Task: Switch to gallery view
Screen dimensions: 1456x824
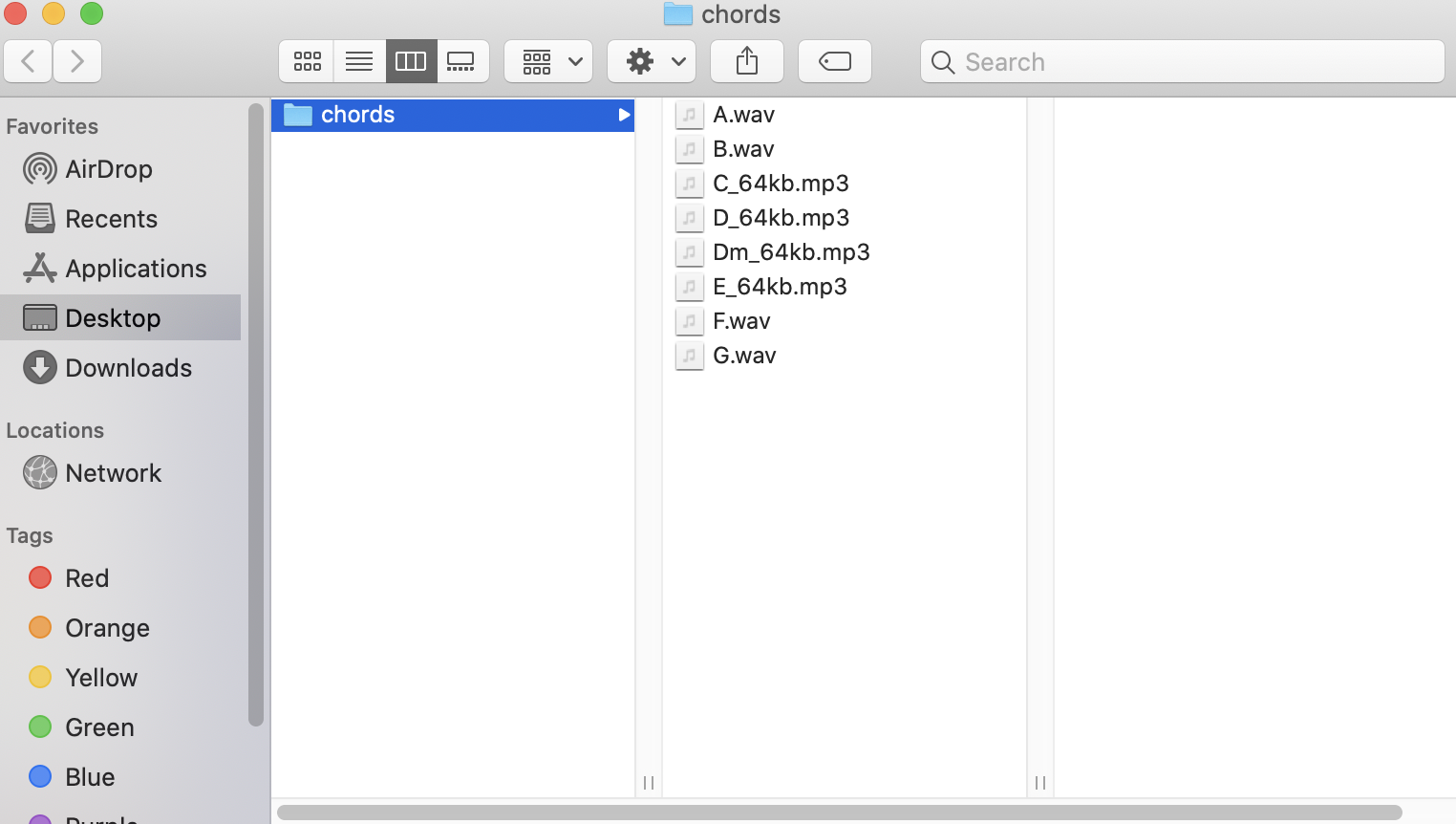Action: (x=462, y=60)
